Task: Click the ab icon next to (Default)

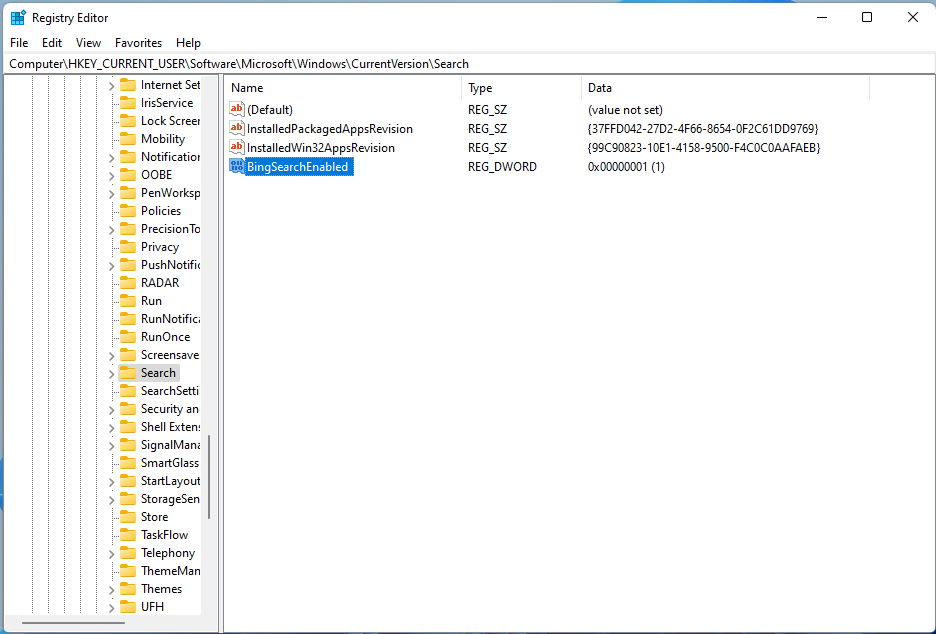Action: tap(235, 109)
